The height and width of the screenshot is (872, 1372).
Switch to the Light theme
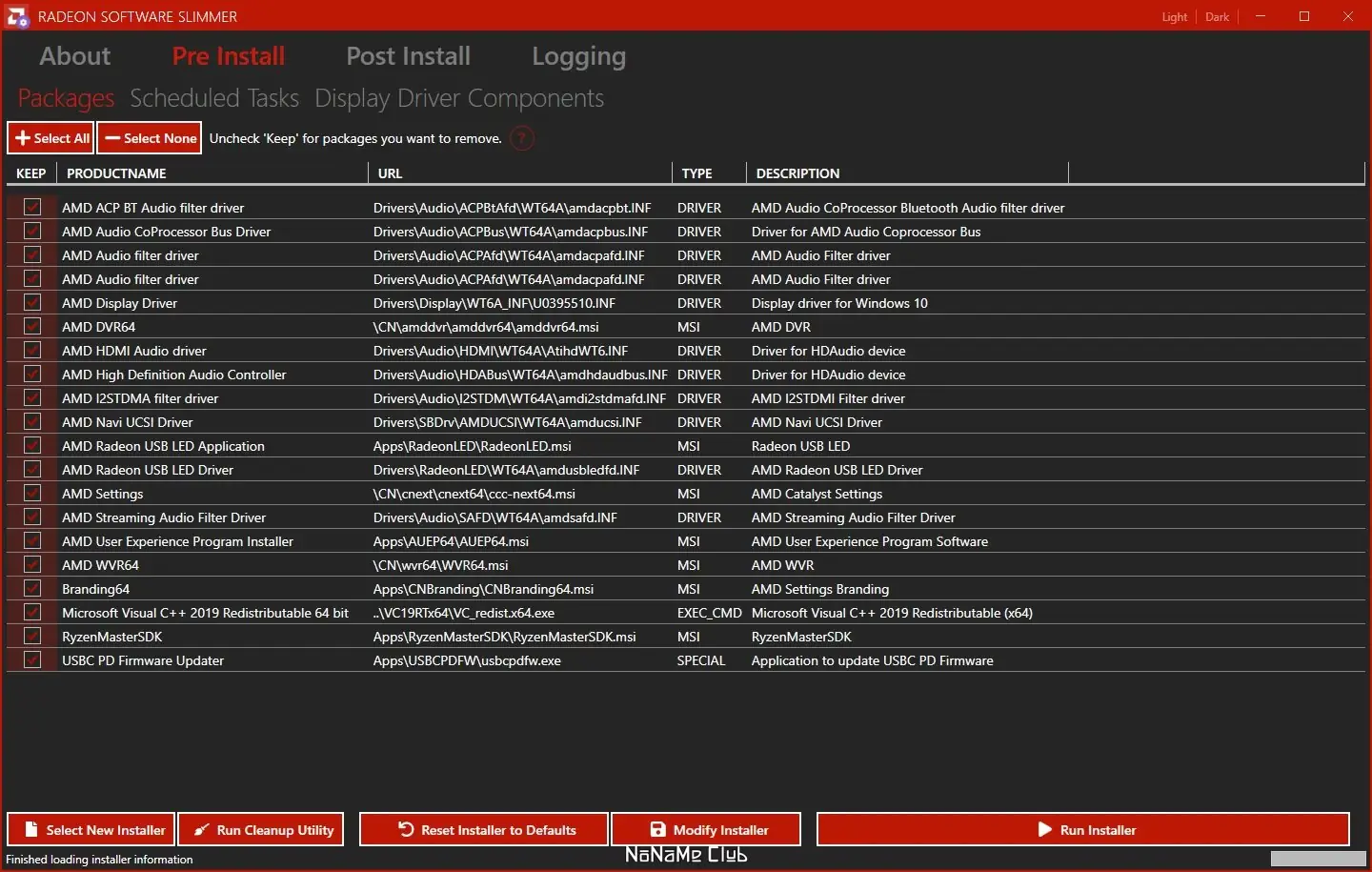[1175, 17]
